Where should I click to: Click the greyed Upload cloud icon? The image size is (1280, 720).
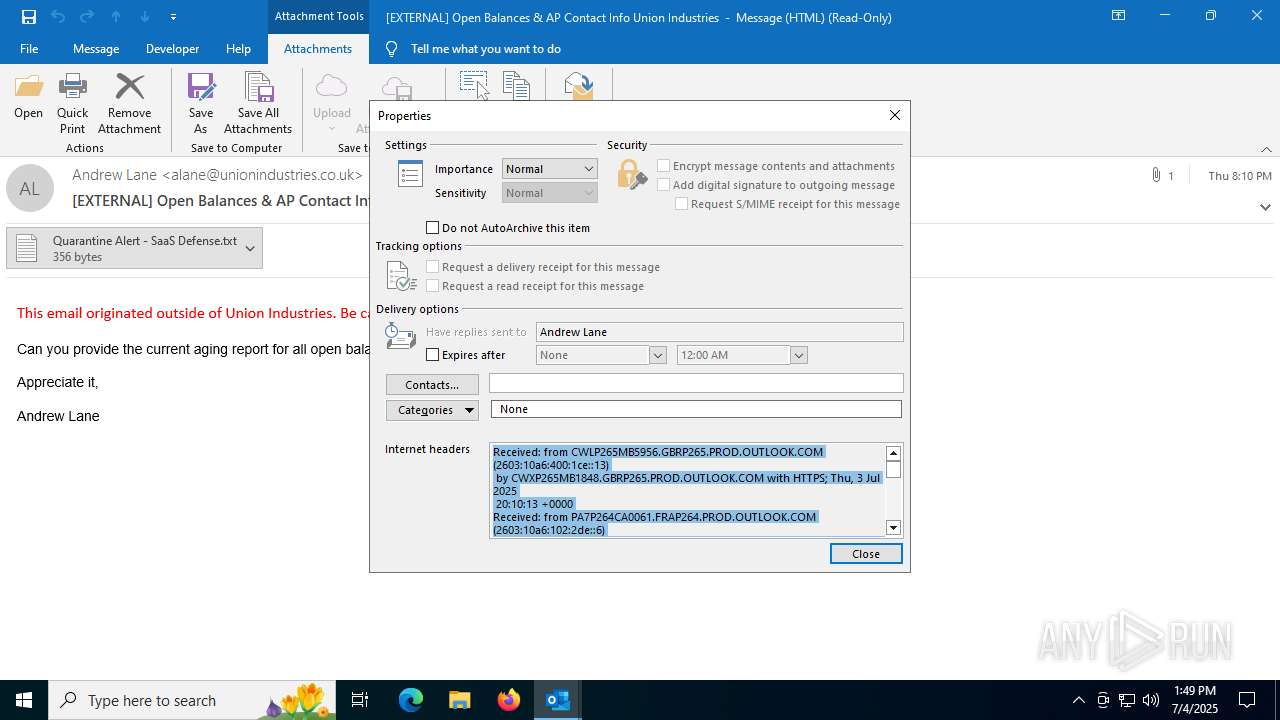331,87
